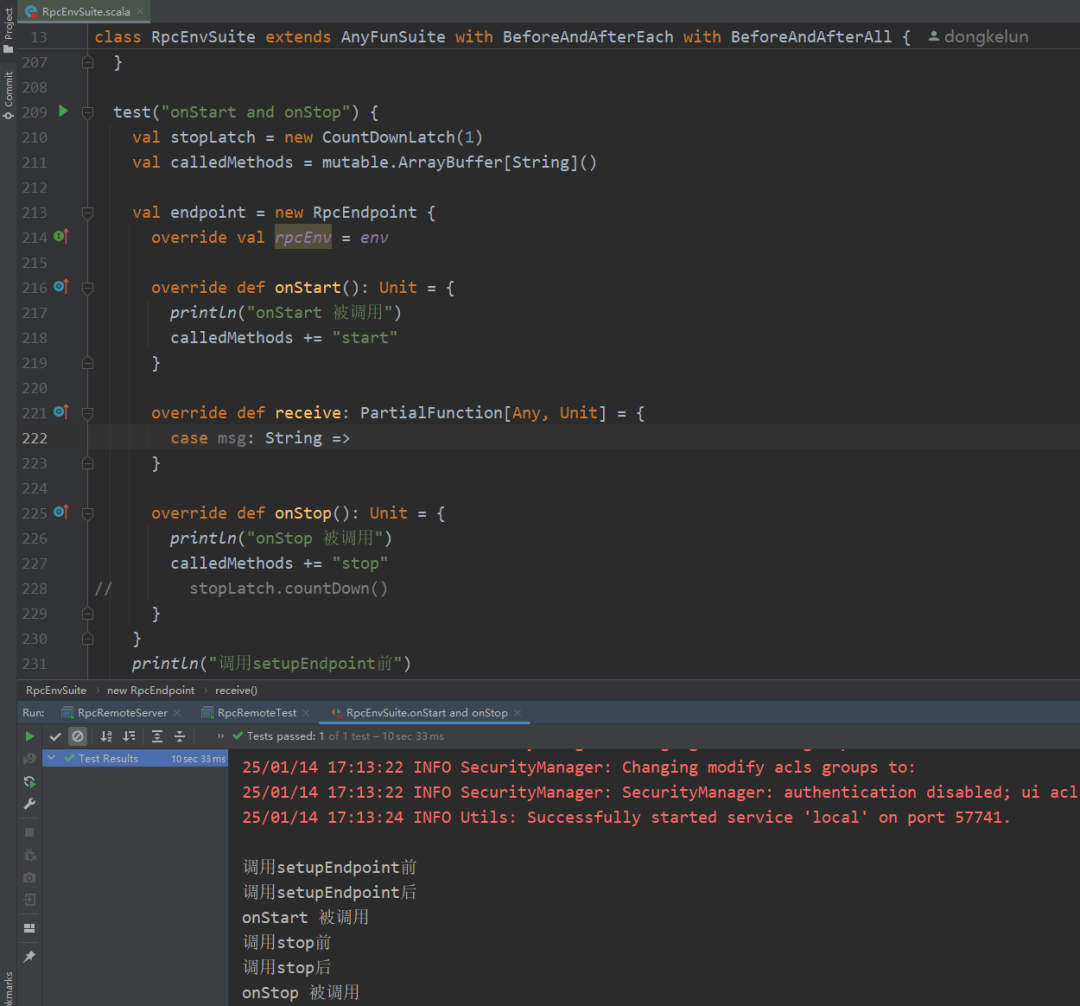1080x1006 pixels.
Task: Open the Project tool window
Action: pos(8,32)
